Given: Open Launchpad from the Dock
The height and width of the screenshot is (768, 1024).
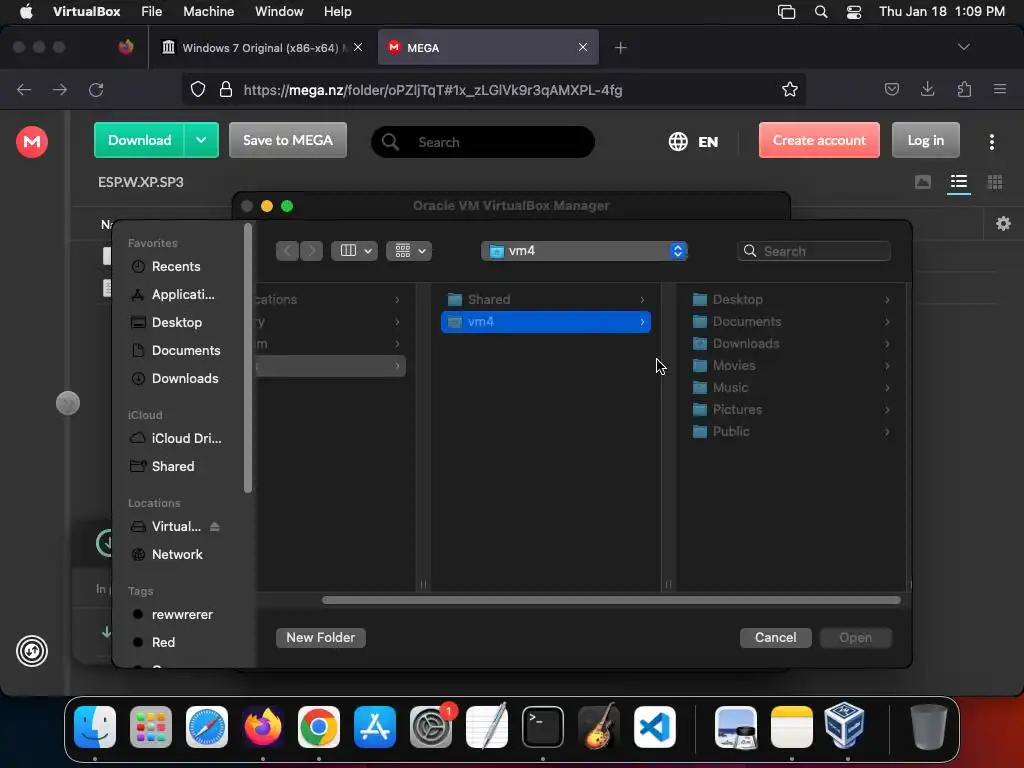Looking at the screenshot, I should 151,727.
